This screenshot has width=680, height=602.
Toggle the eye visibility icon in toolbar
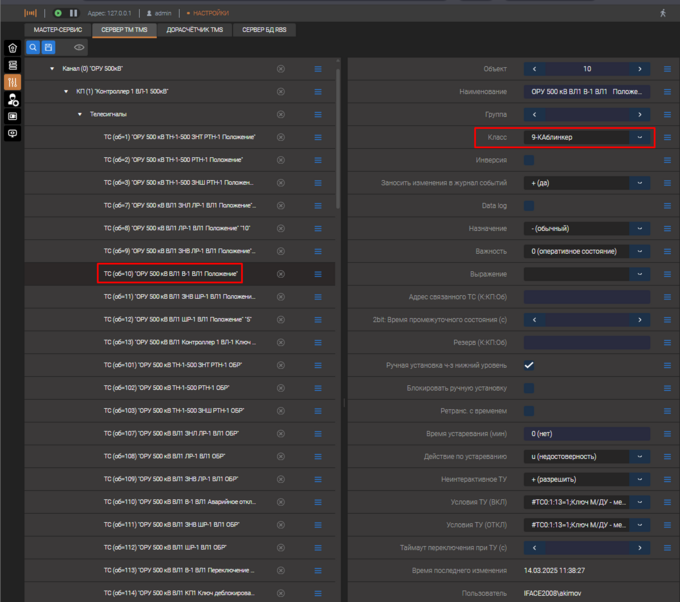click(x=79, y=47)
